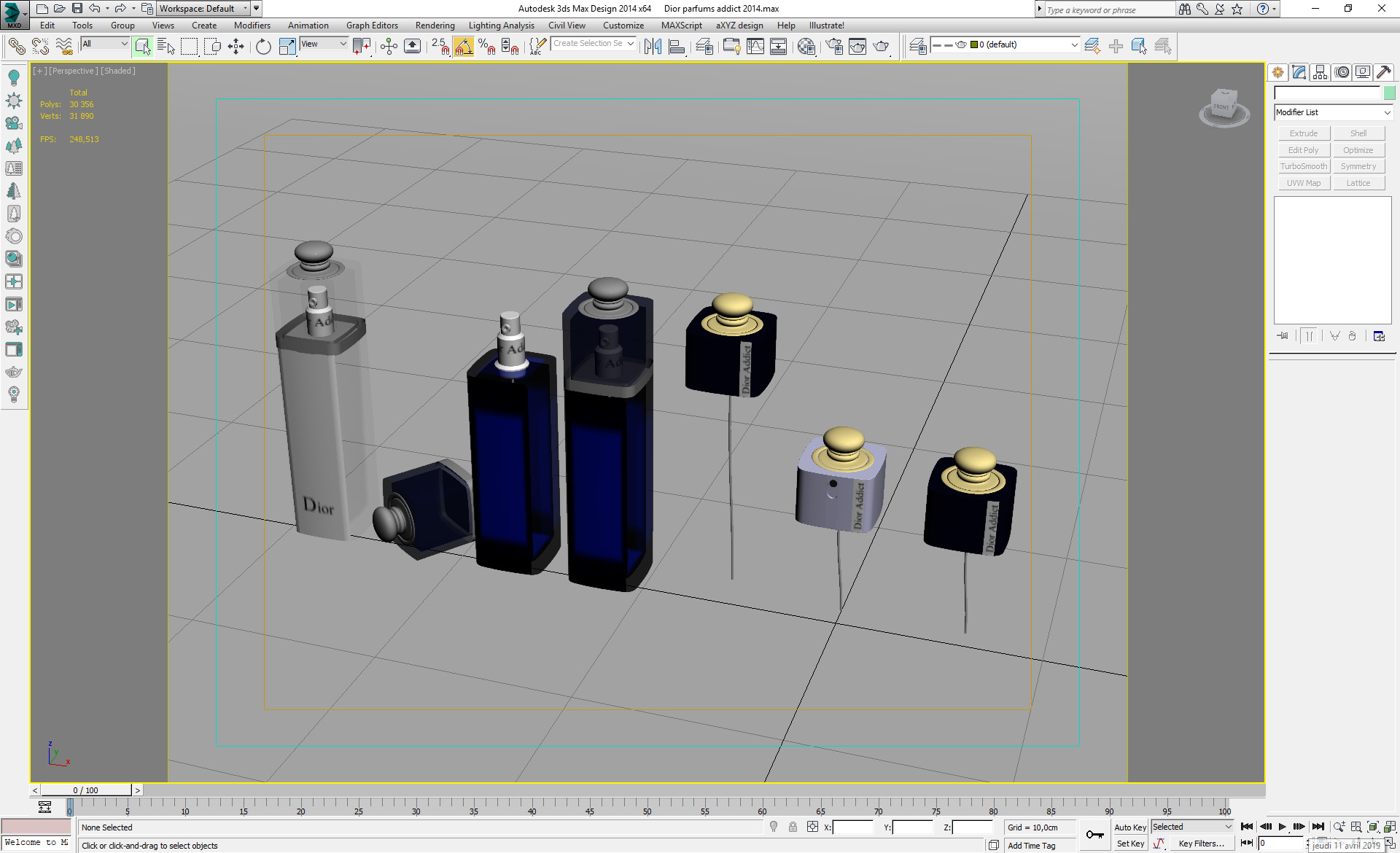
Task: Toggle Auto Key mode
Action: [x=1129, y=827]
